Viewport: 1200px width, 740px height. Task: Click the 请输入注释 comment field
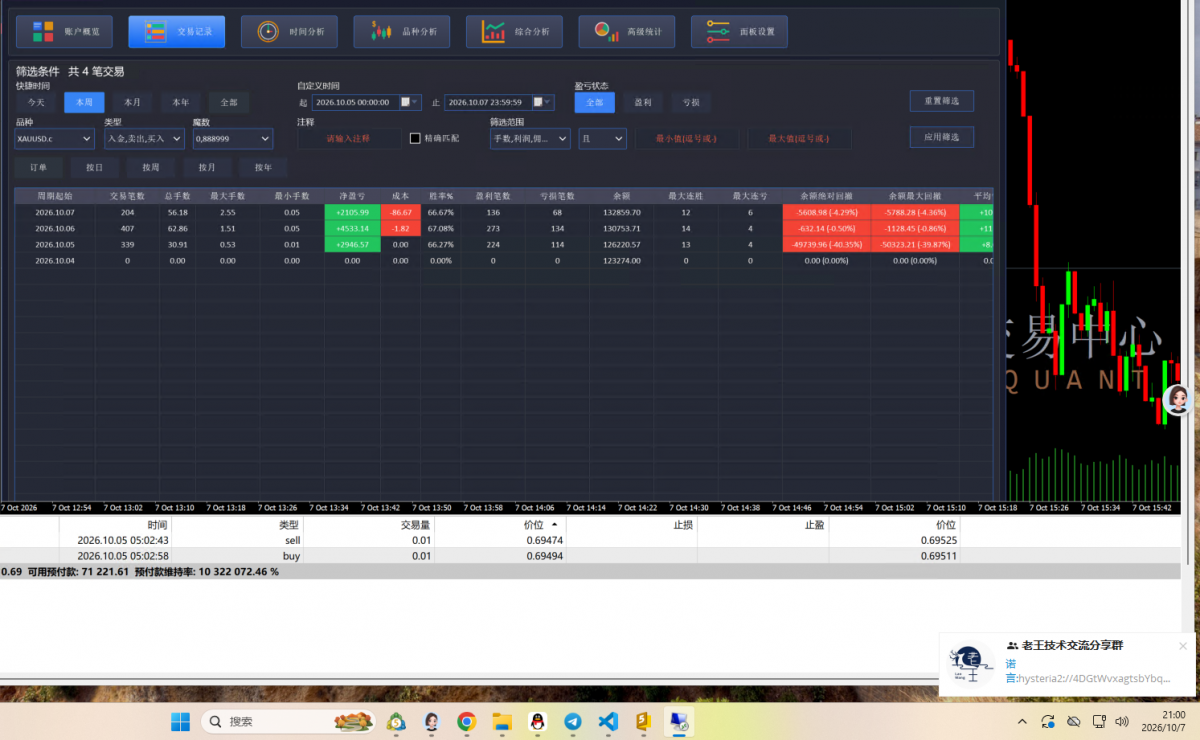pos(349,138)
